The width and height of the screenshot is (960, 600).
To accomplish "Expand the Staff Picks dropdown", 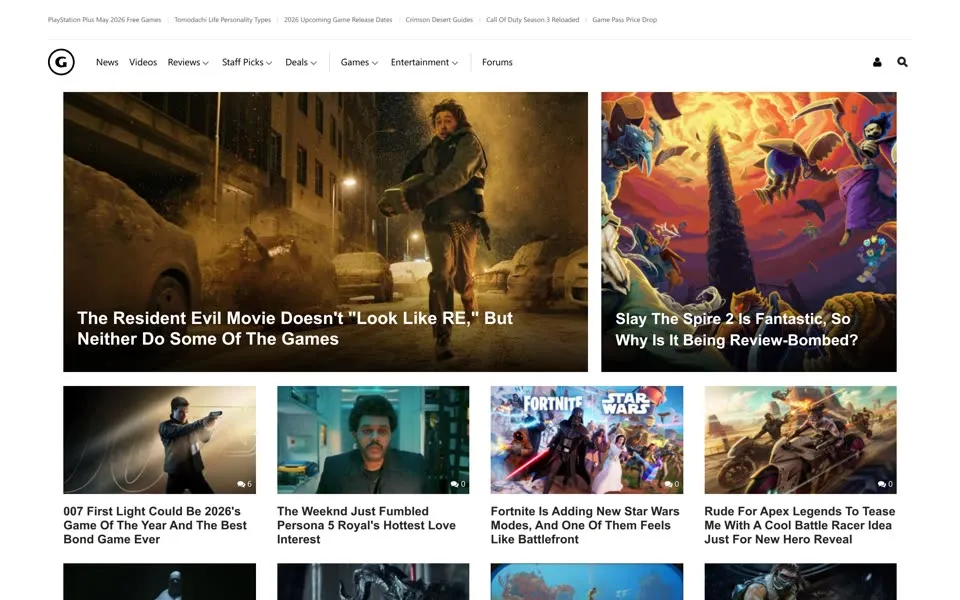I will click(x=247, y=62).
